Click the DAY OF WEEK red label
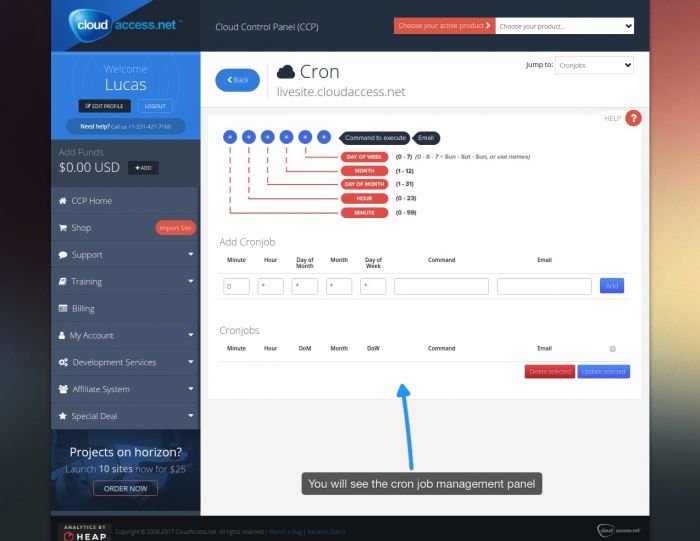The height and width of the screenshot is (541, 700). 364,157
